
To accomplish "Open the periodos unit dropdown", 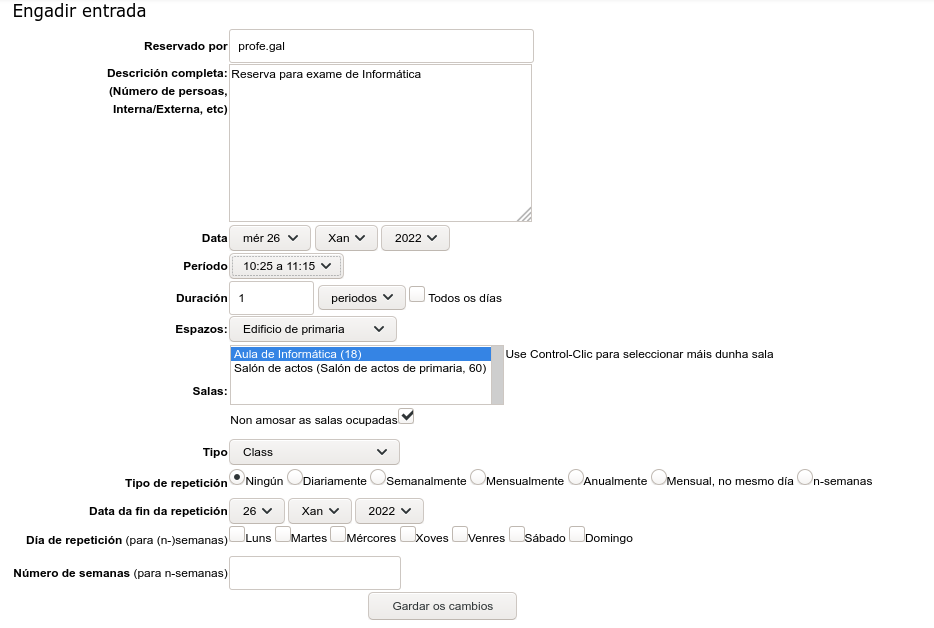I will (x=361, y=298).
